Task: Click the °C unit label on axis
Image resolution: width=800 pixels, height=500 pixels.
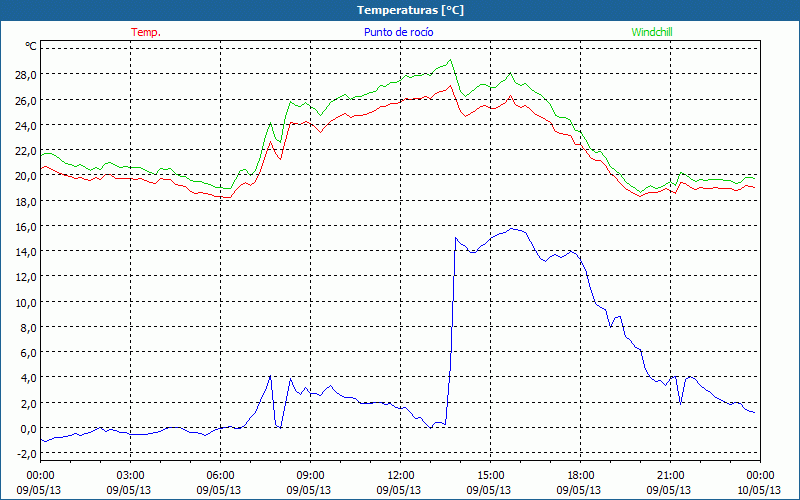Action: (x=31, y=46)
